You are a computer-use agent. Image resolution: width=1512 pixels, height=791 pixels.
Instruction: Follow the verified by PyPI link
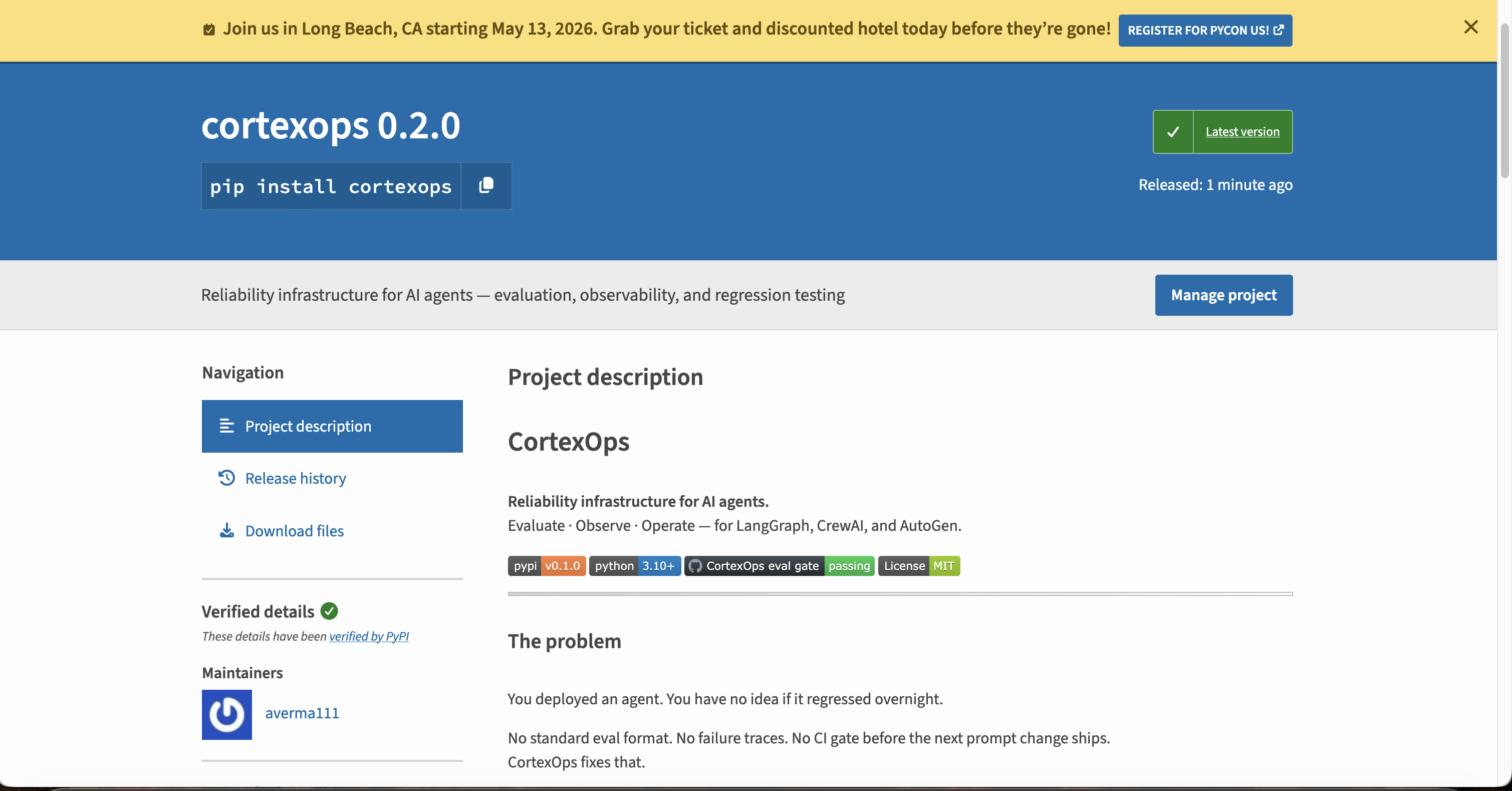pyautogui.click(x=369, y=637)
